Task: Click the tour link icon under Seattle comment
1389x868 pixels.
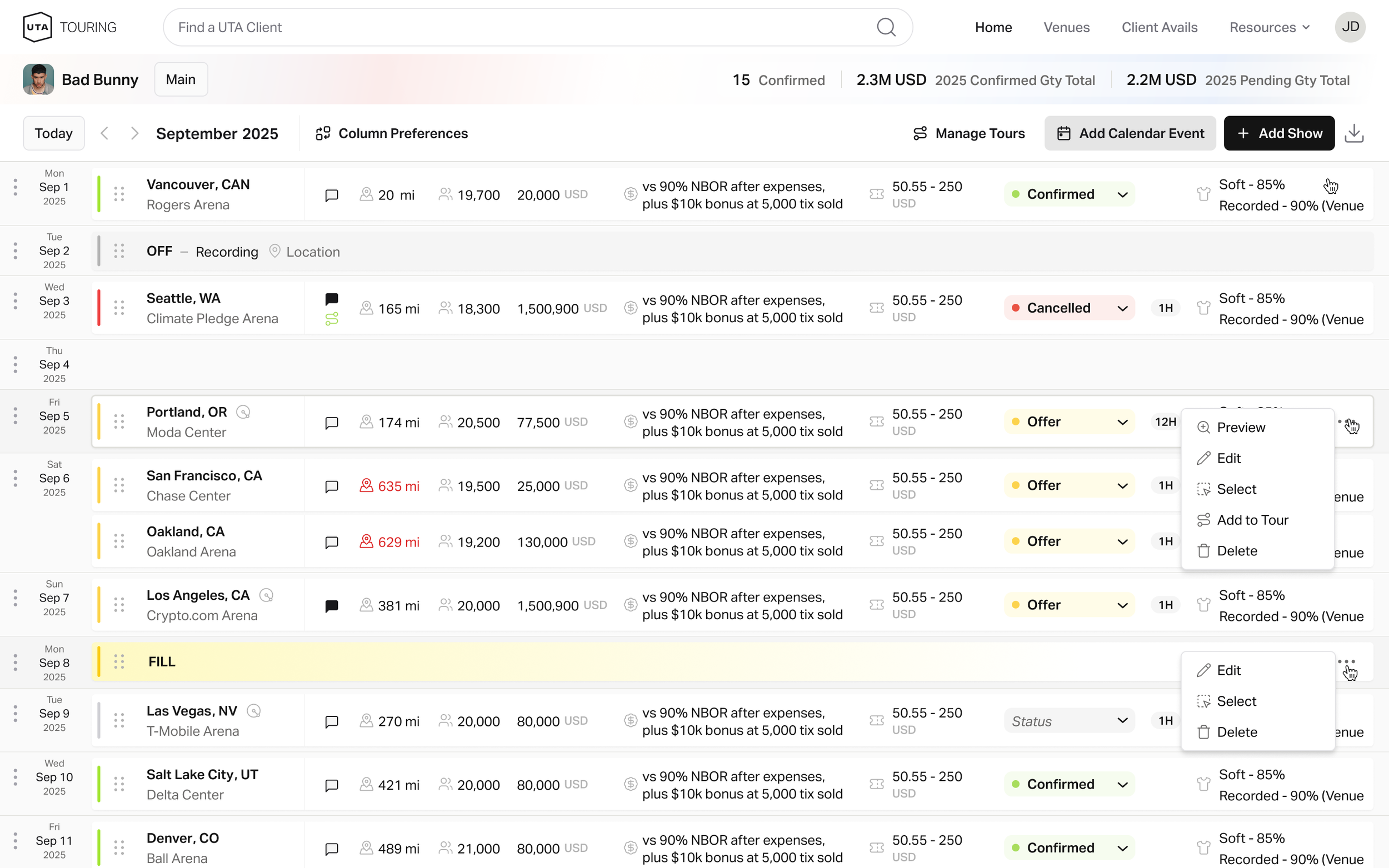Action: coord(331,319)
